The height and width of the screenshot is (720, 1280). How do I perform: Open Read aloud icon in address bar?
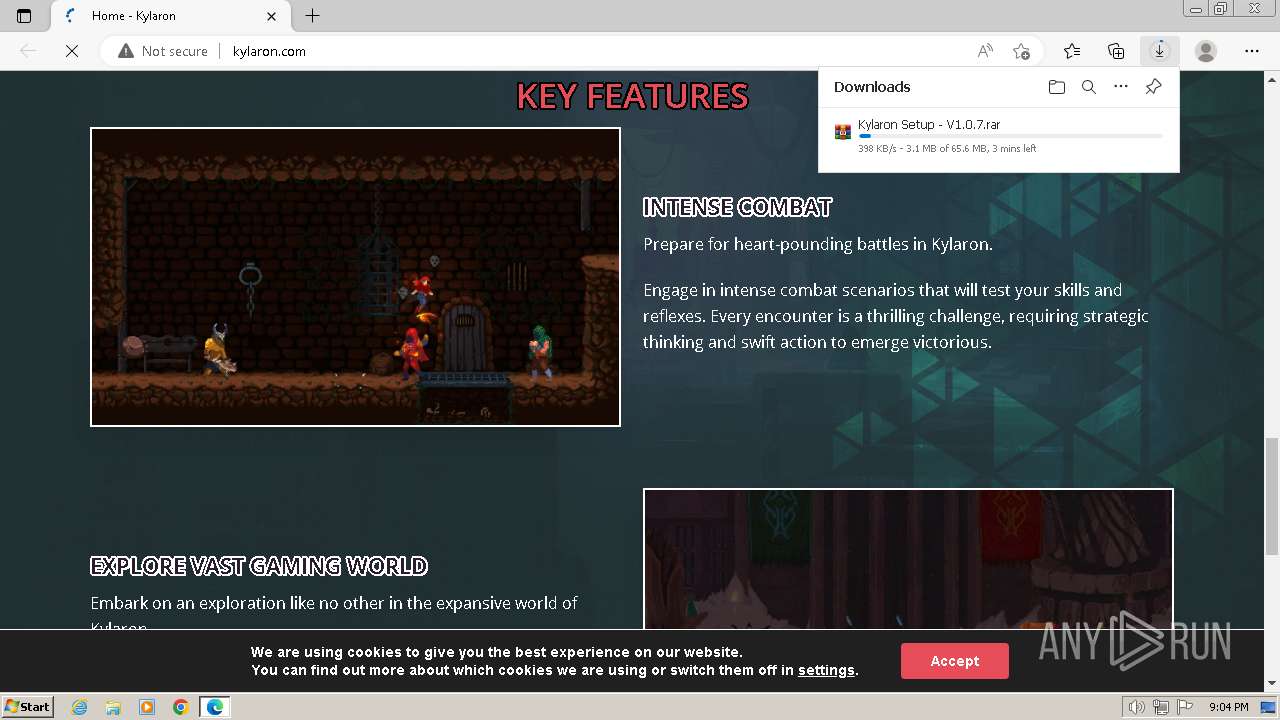(985, 51)
